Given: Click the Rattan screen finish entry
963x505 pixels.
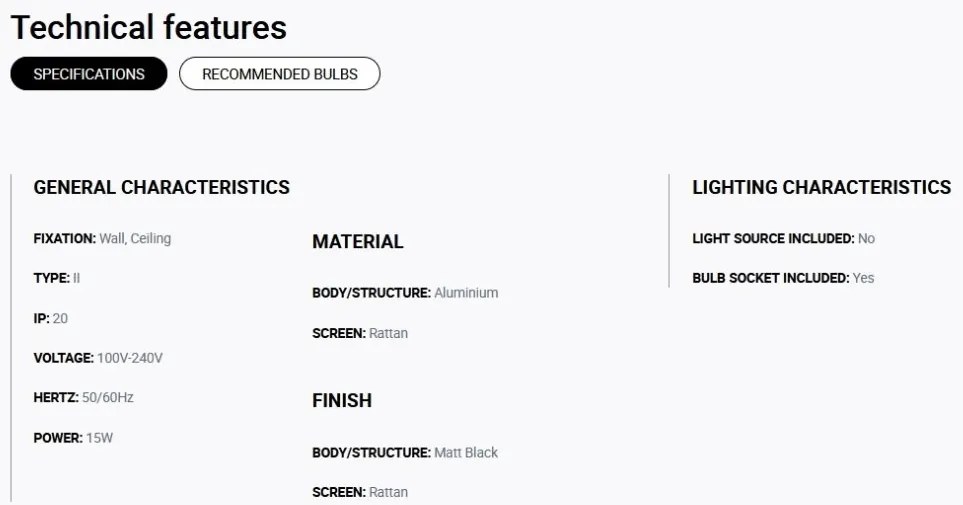Looking at the screenshot, I should (360, 492).
